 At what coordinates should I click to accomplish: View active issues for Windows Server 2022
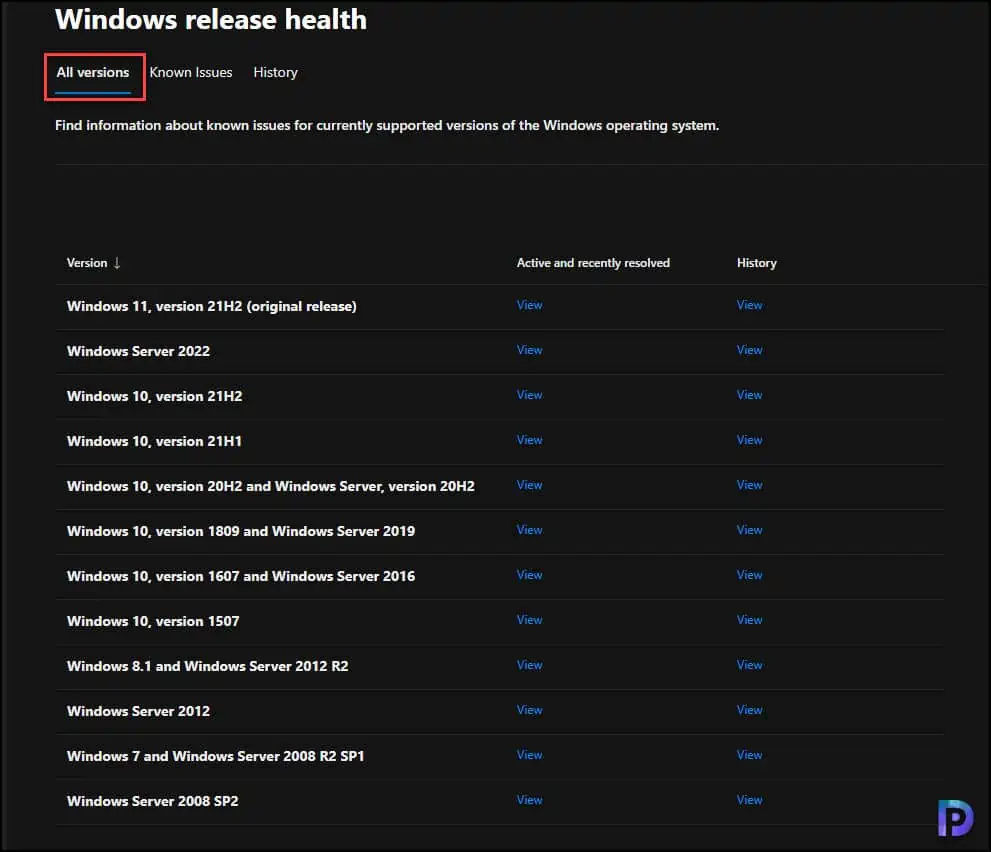pos(530,350)
